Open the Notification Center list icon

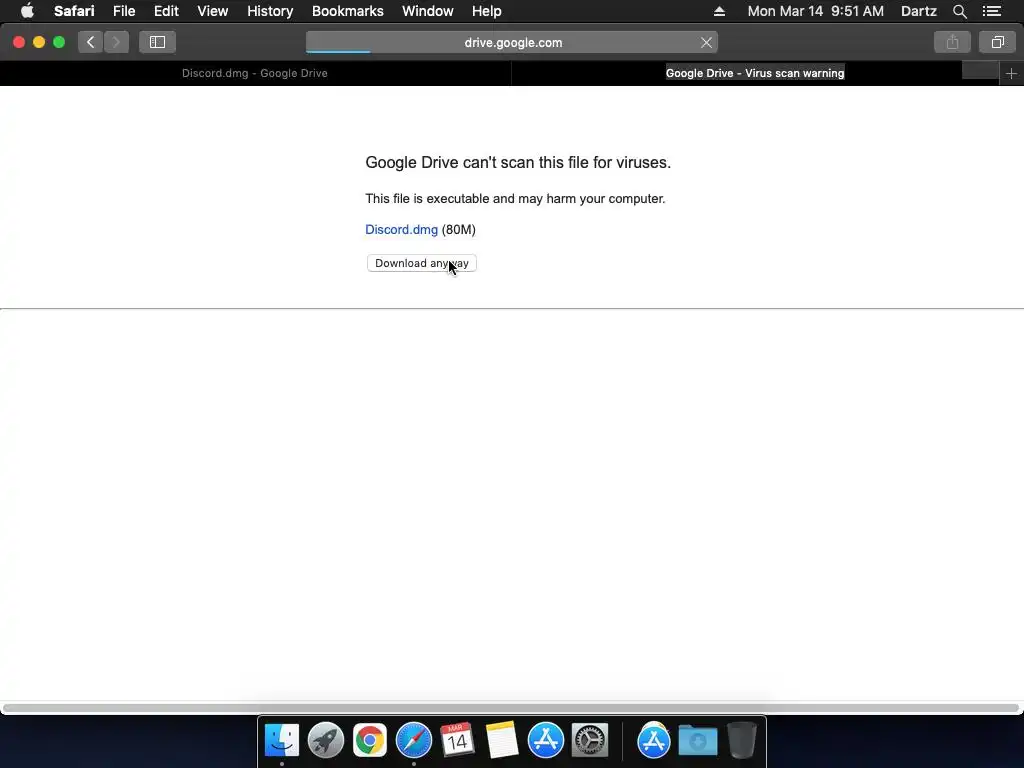(991, 11)
